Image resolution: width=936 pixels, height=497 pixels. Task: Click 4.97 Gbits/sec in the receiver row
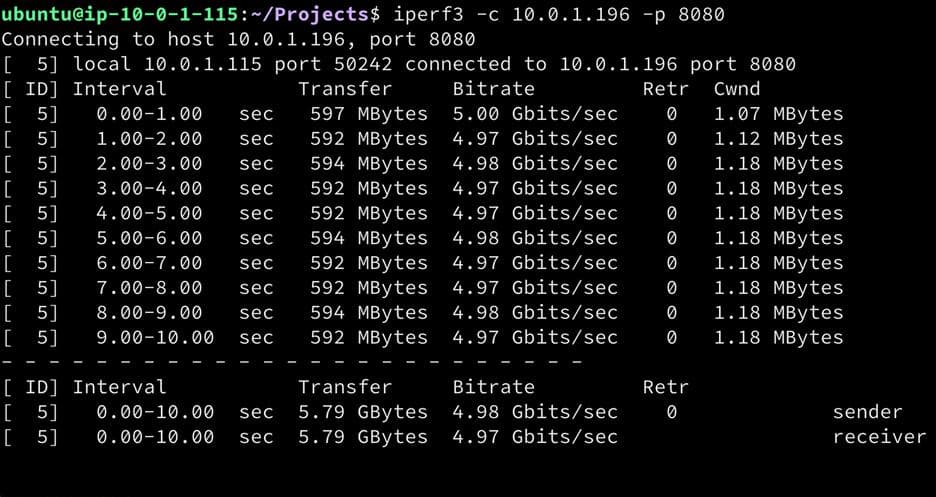point(534,437)
